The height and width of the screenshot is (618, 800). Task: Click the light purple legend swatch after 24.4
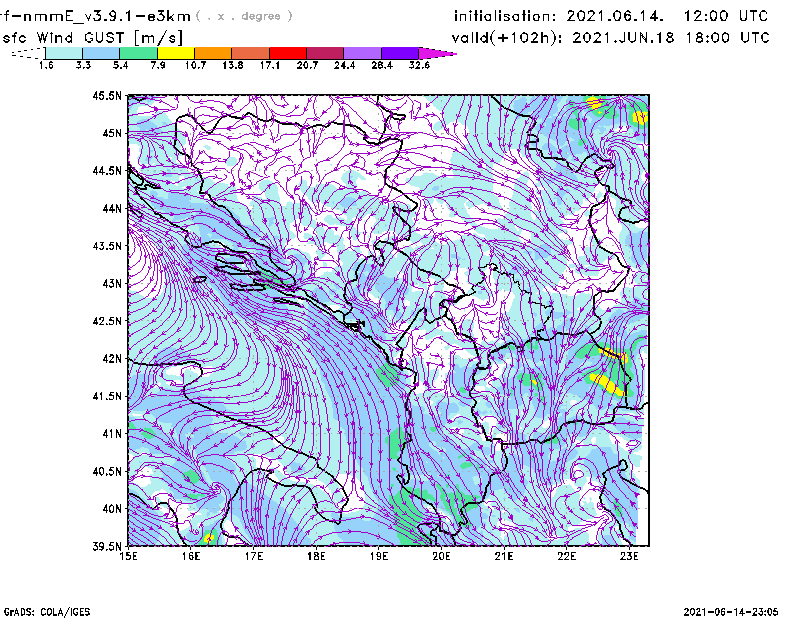362,53
